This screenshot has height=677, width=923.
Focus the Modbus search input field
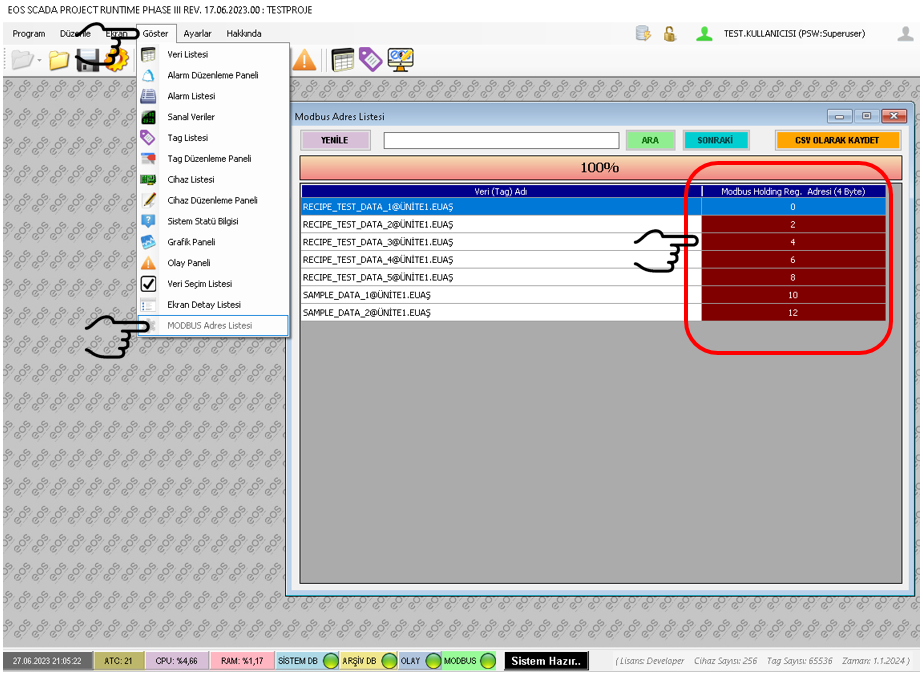click(x=502, y=140)
